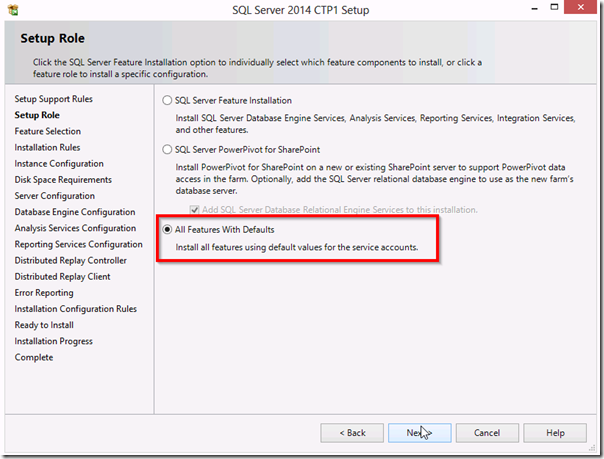
Task: Click the window resize grip at bottom corner
Action: click(592, 448)
